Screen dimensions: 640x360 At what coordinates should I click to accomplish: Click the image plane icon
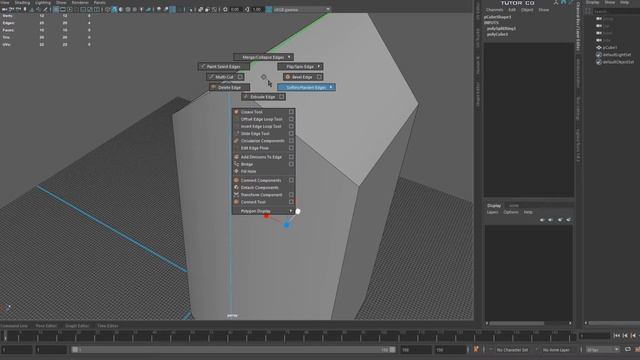tap(32, 9)
